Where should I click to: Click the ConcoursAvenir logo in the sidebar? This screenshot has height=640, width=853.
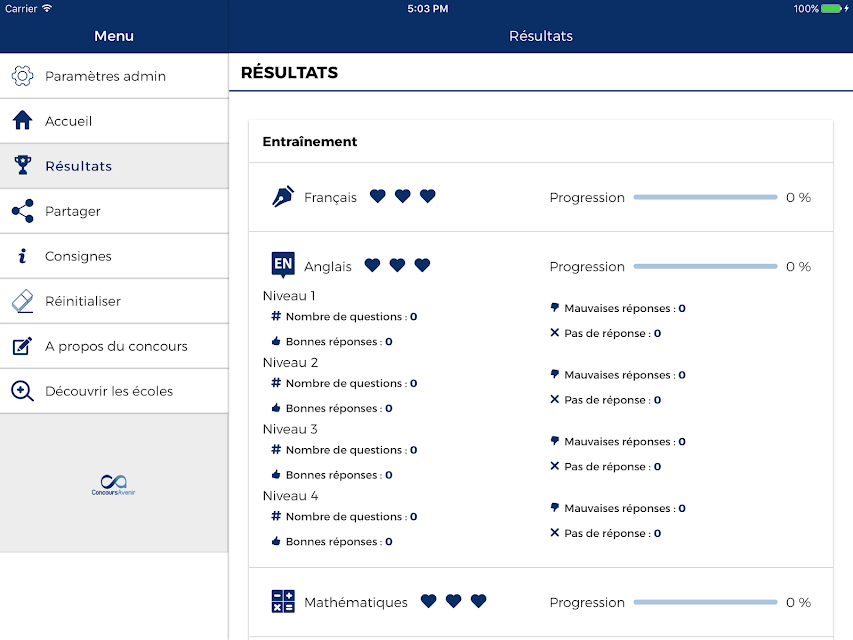point(113,484)
